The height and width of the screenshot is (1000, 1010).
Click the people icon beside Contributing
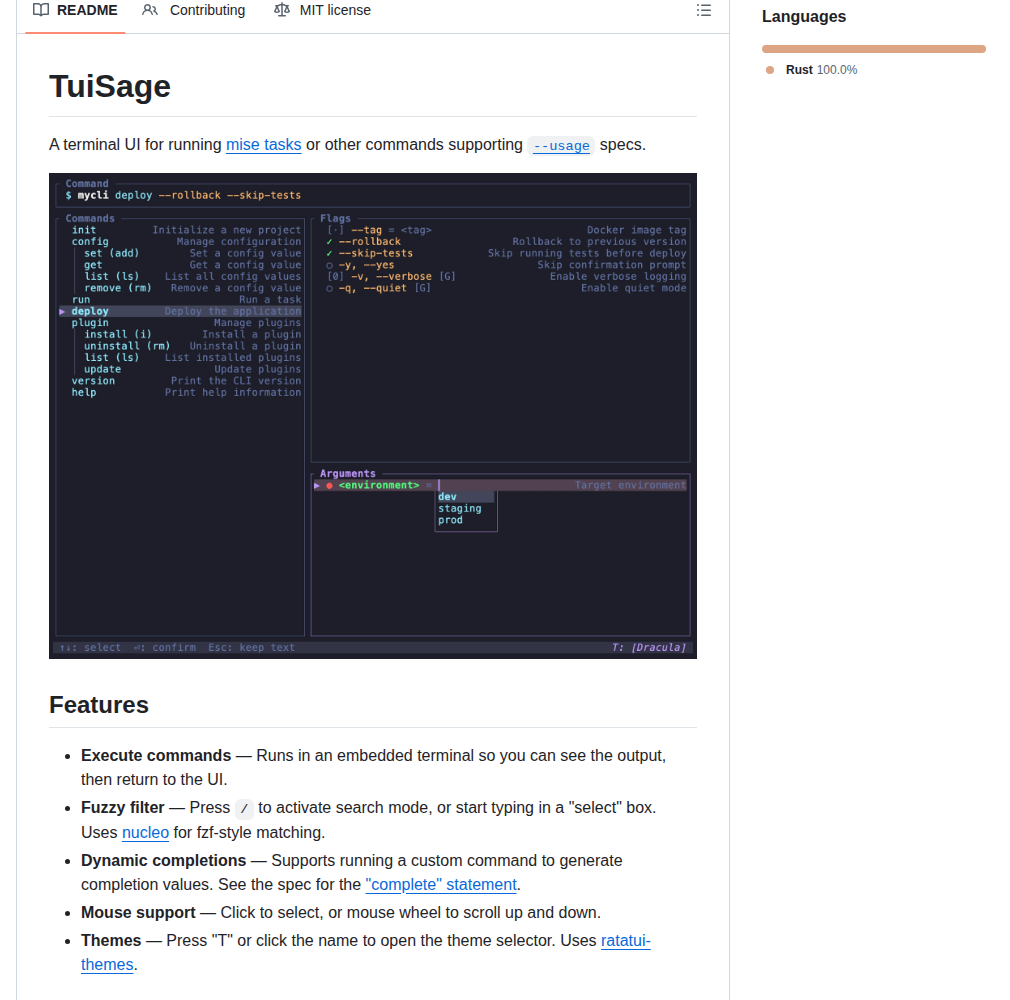(x=150, y=10)
